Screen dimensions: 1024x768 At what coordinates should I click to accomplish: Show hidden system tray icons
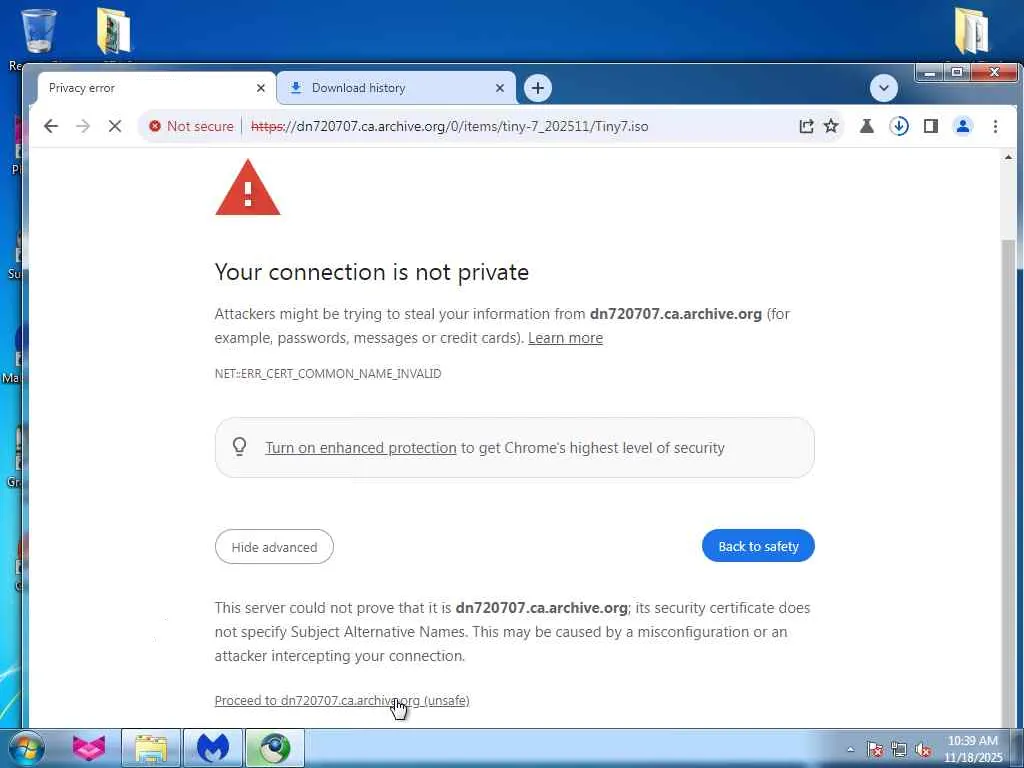[850, 750]
